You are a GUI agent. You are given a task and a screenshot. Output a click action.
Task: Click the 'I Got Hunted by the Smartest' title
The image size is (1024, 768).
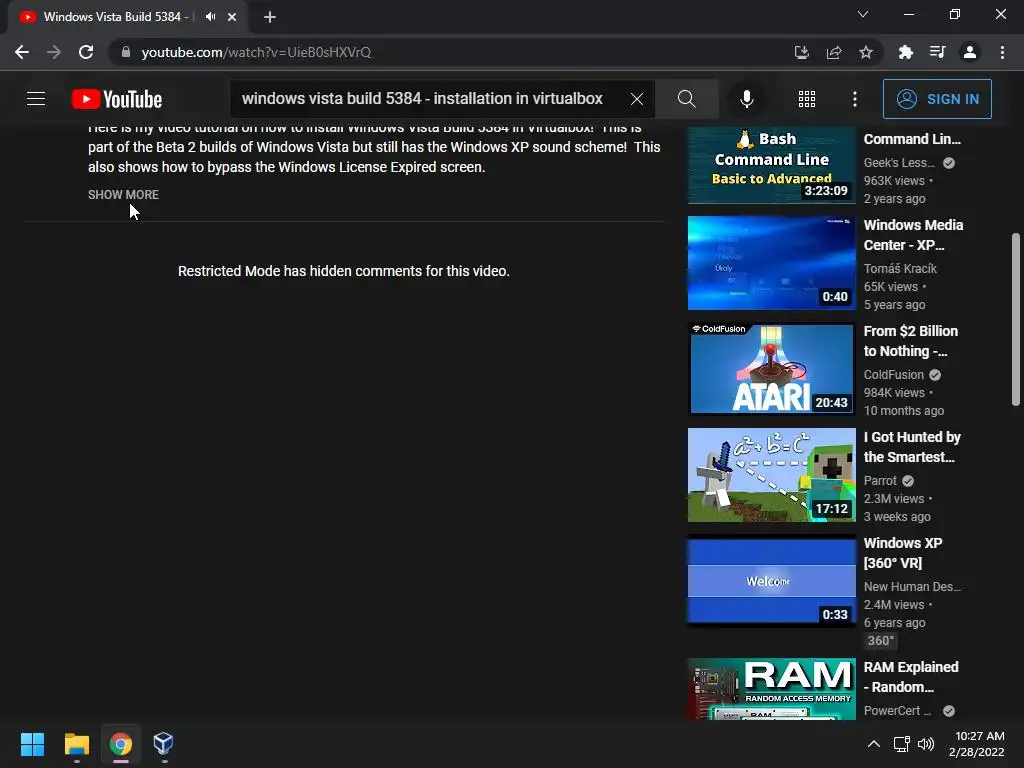point(912,447)
